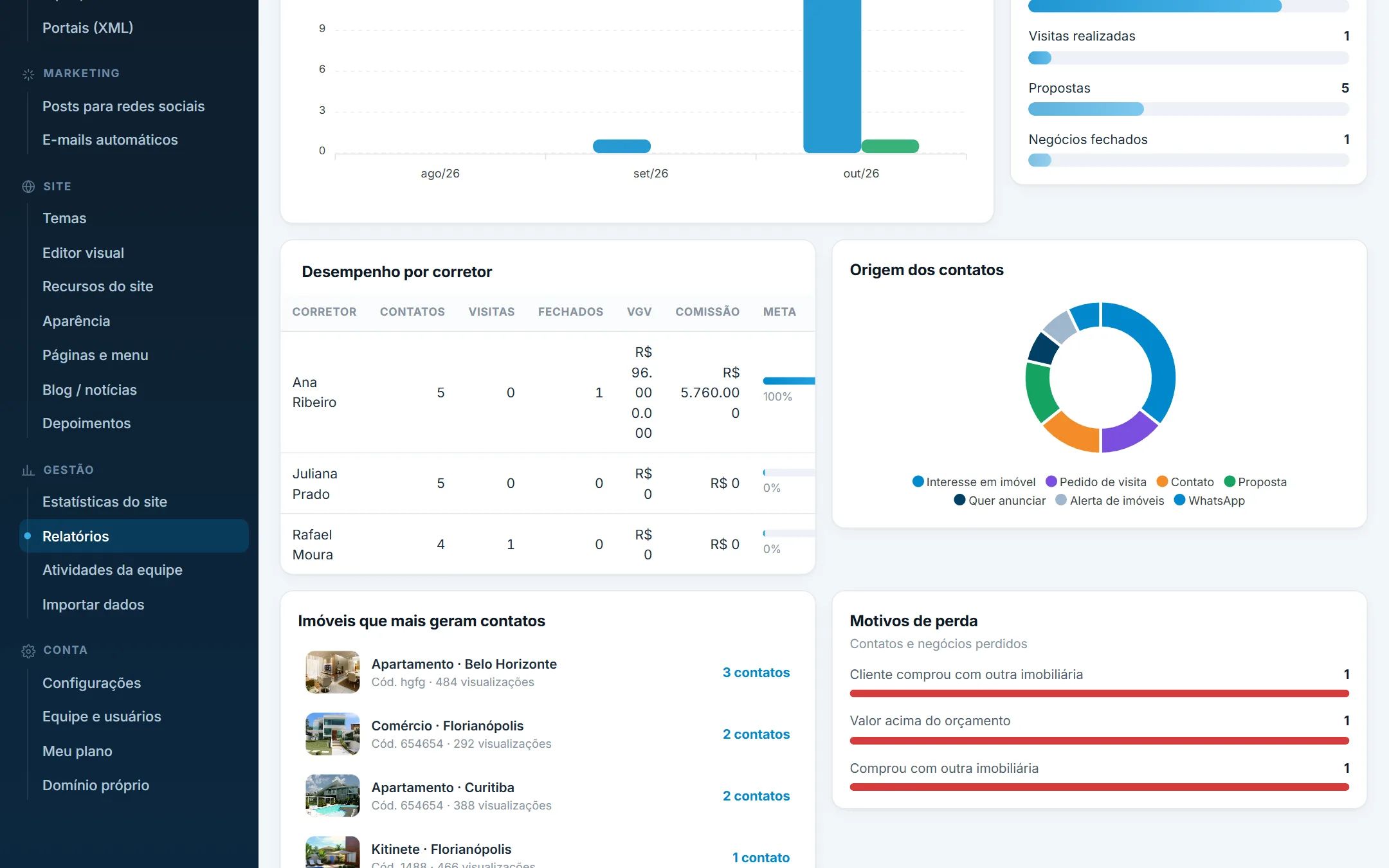Select the active Relatórios item

pyautogui.click(x=134, y=536)
